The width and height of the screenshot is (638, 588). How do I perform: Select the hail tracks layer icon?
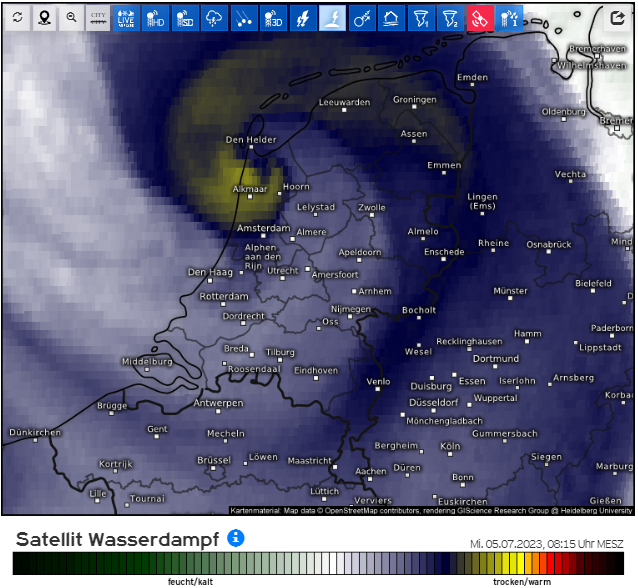coord(244,18)
